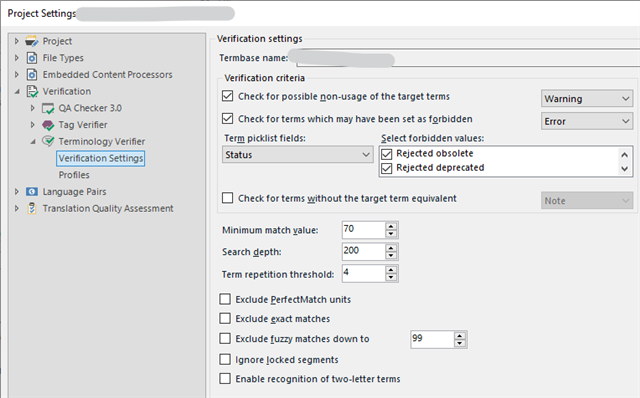The width and height of the screenshot is (640, 398).
Task: Open the disabled Note severity dropdown
Action: click(x=587, y=200)
